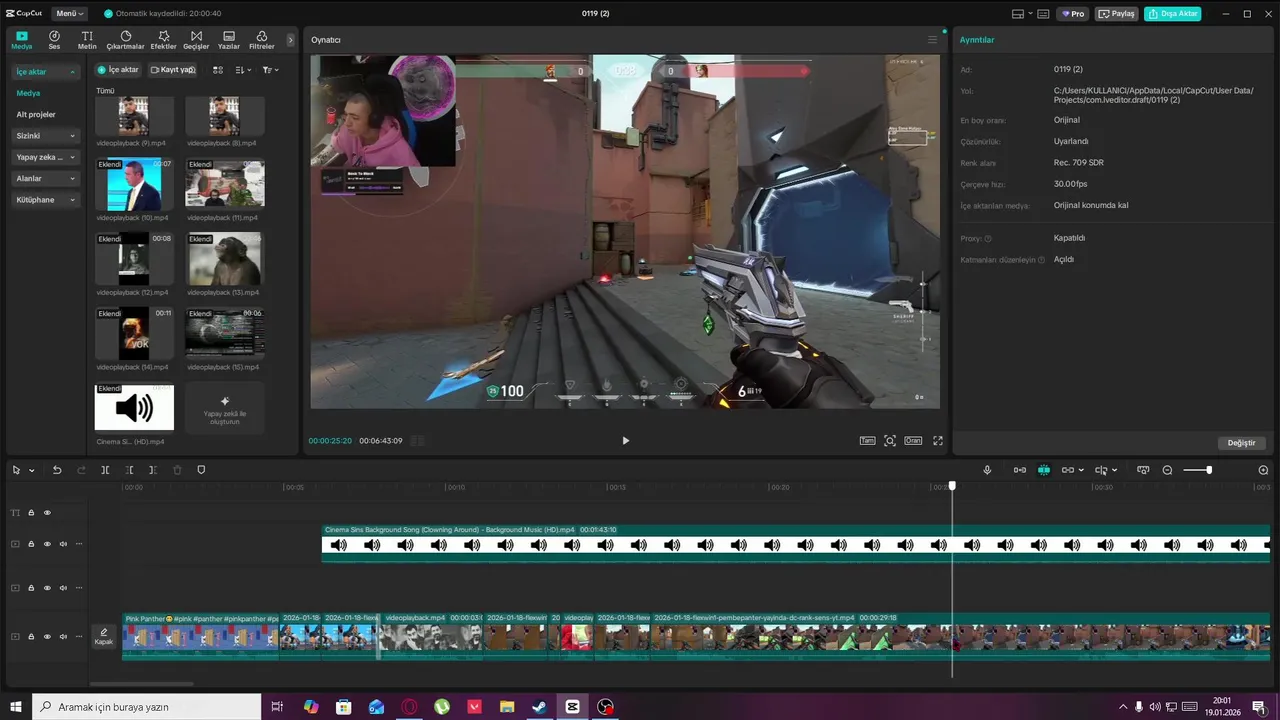Click the İçe aktar import button
The image size is (1280, 720).
click(x=118, y=70)
